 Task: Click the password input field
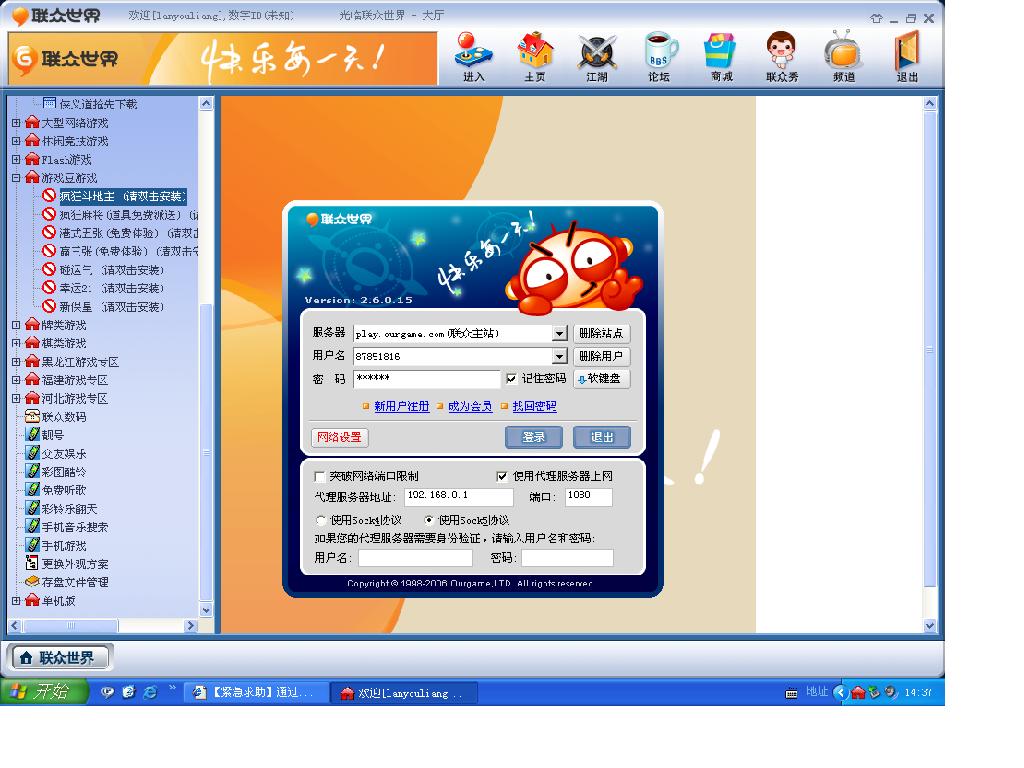click(426, 379)
